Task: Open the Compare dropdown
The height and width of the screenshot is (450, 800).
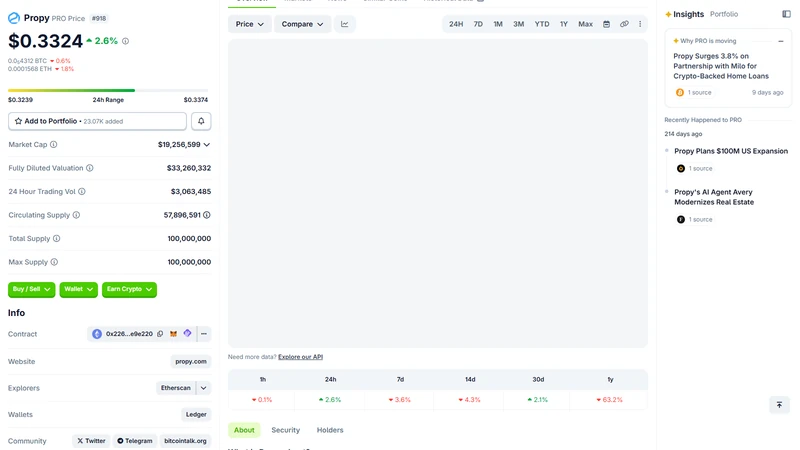Action: pyautogui.click(x=303, y=24)
